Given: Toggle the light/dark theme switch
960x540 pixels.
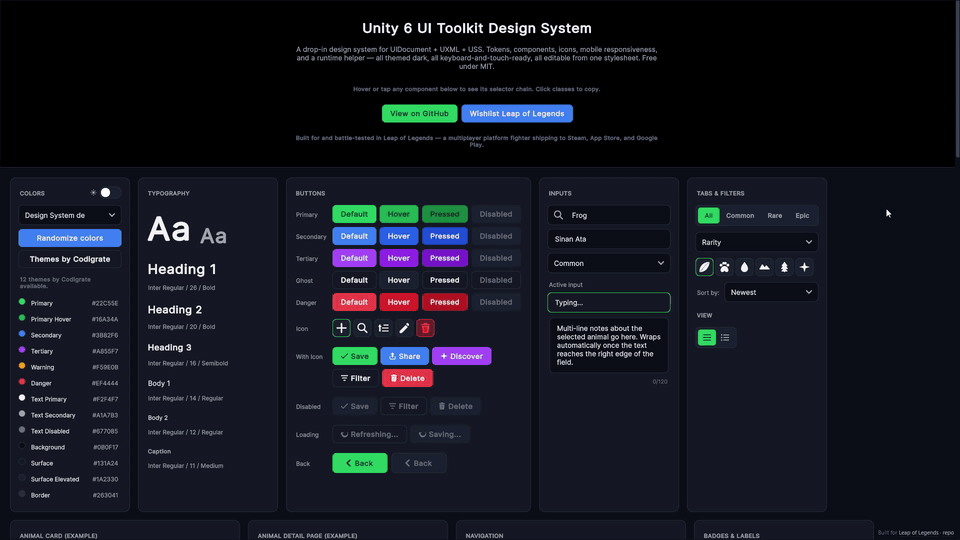Looking at the screenshot, I should [110, 192].
